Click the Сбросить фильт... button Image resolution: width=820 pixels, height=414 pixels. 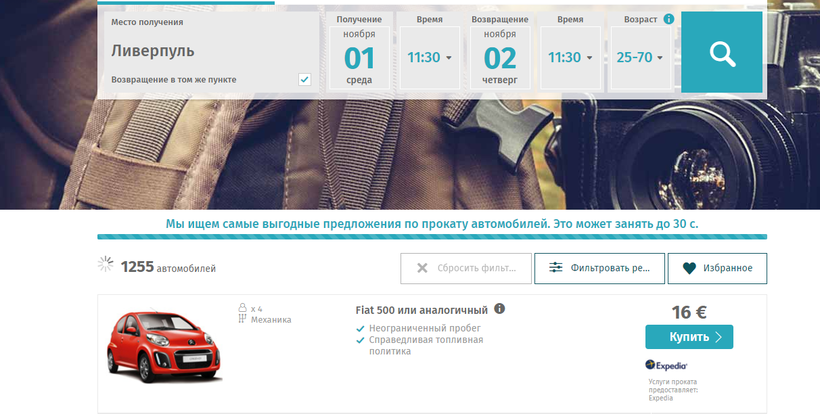pos(466,268)
